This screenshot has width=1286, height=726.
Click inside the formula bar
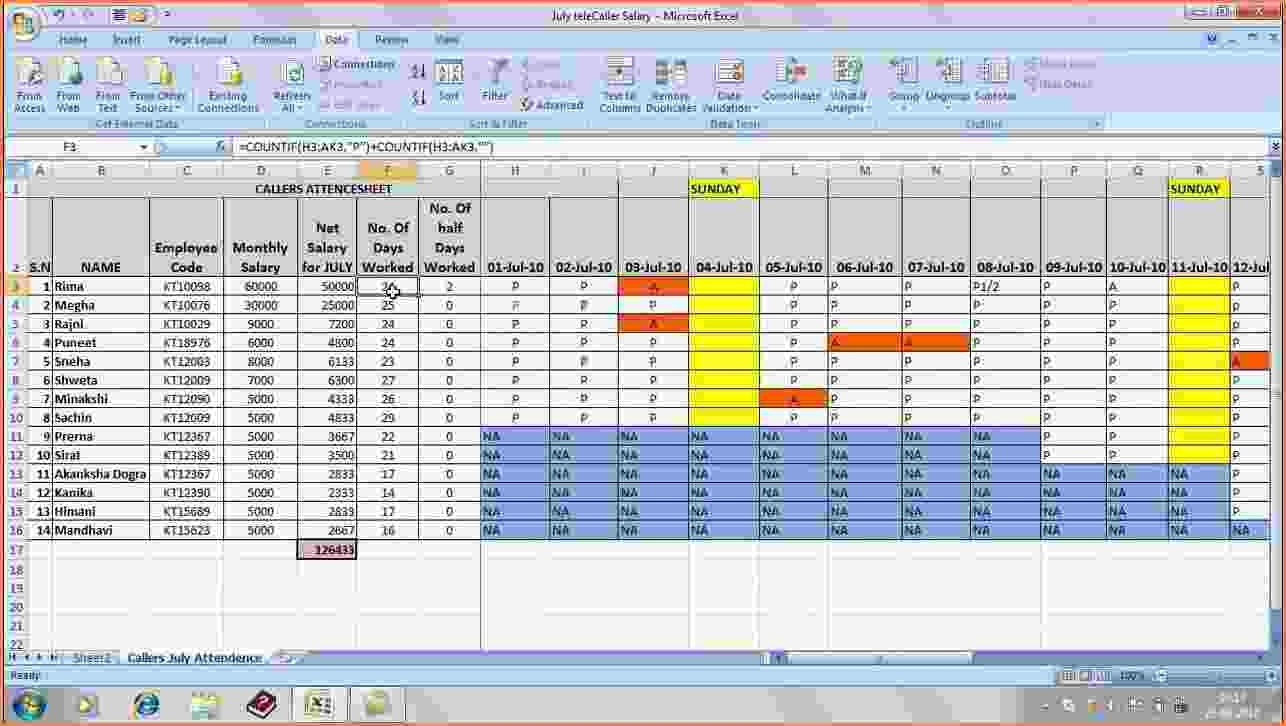point(700,147)
